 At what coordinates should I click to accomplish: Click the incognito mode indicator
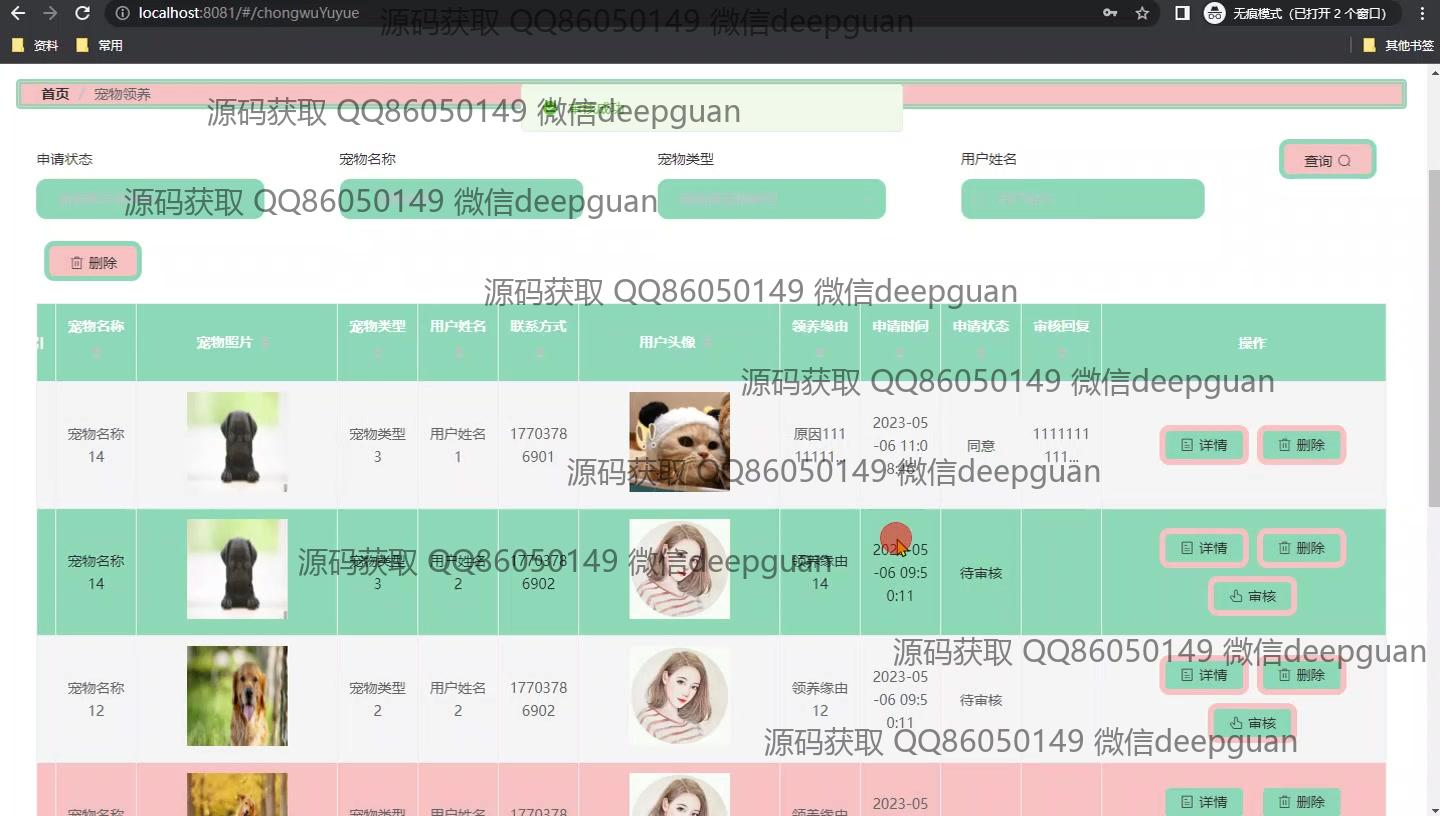(1298, 14)
